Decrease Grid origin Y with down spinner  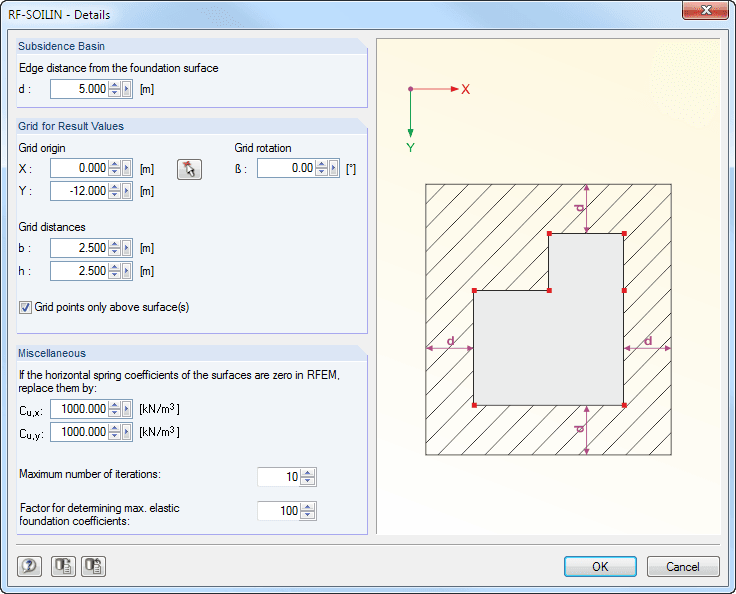[115, 195]
